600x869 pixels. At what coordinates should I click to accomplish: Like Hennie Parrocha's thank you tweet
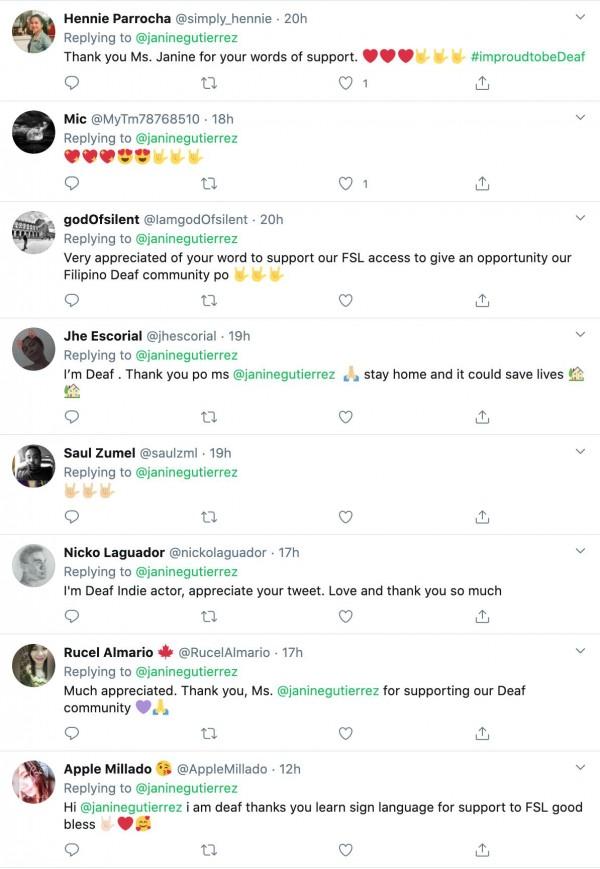(346, 83)
